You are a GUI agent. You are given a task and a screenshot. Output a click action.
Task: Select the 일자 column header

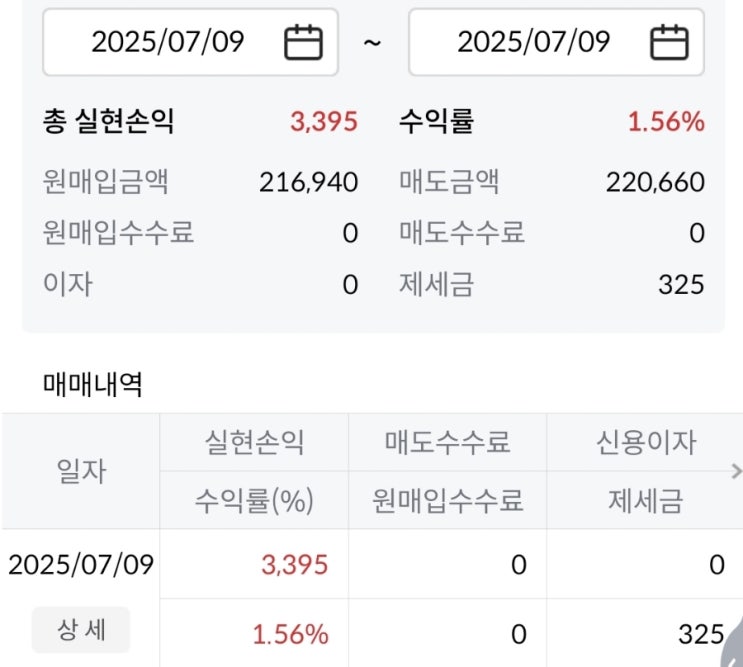[81, 471]
